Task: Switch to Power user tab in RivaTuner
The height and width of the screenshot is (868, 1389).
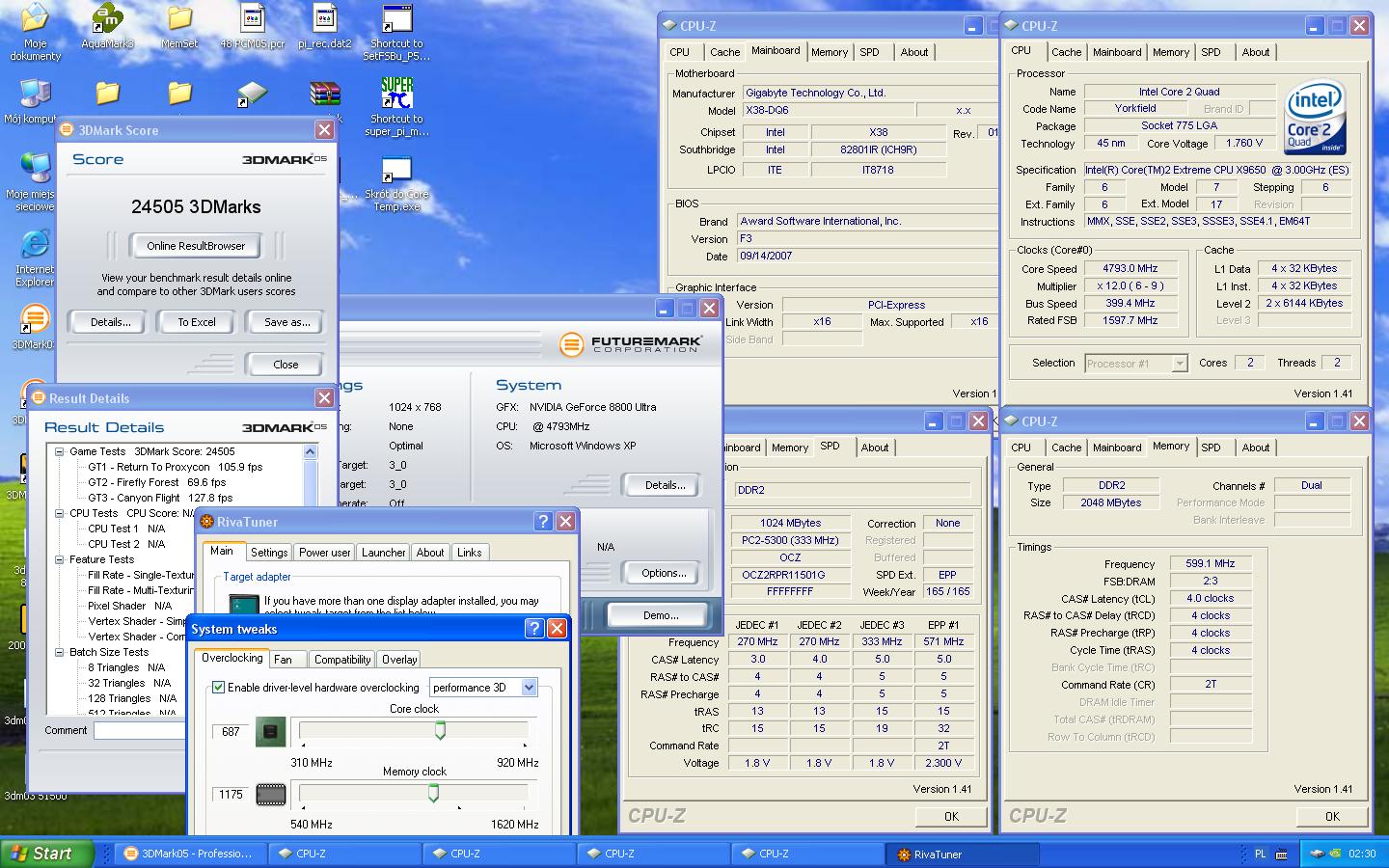Action: 324,553
